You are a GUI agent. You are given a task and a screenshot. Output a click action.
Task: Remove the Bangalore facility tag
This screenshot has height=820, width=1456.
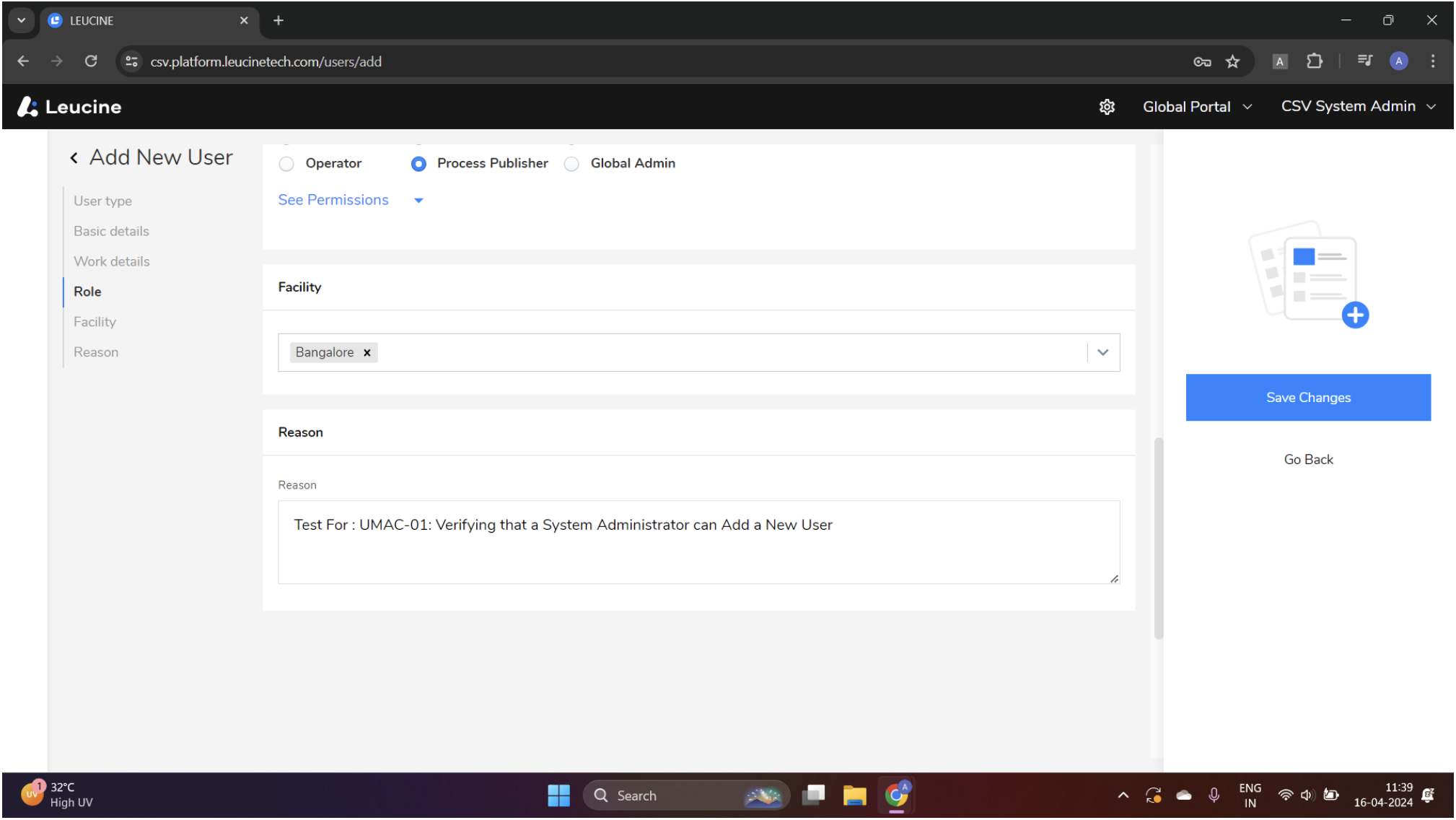point(367,352)
